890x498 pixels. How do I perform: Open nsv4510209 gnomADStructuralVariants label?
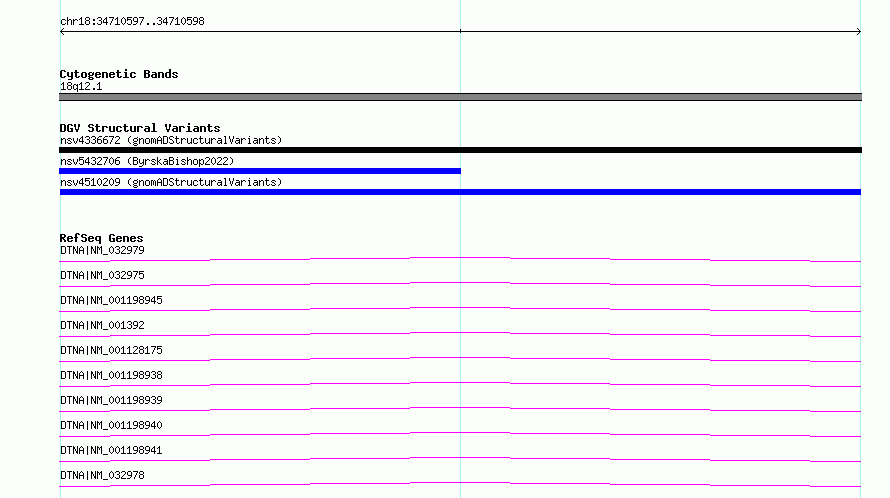pyautogui.click(x=171, y=182)
